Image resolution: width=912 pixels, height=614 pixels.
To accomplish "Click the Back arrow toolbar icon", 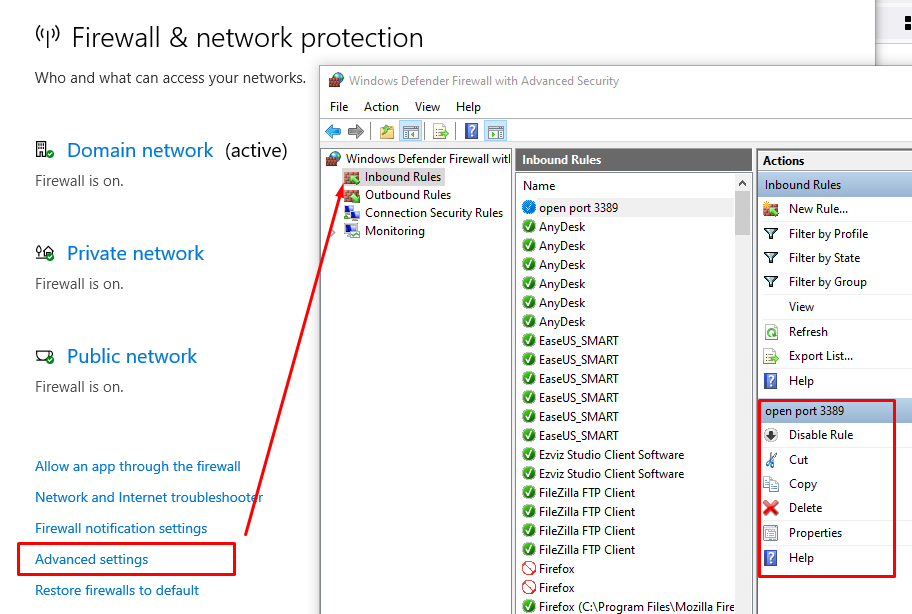I will point(333,131).
